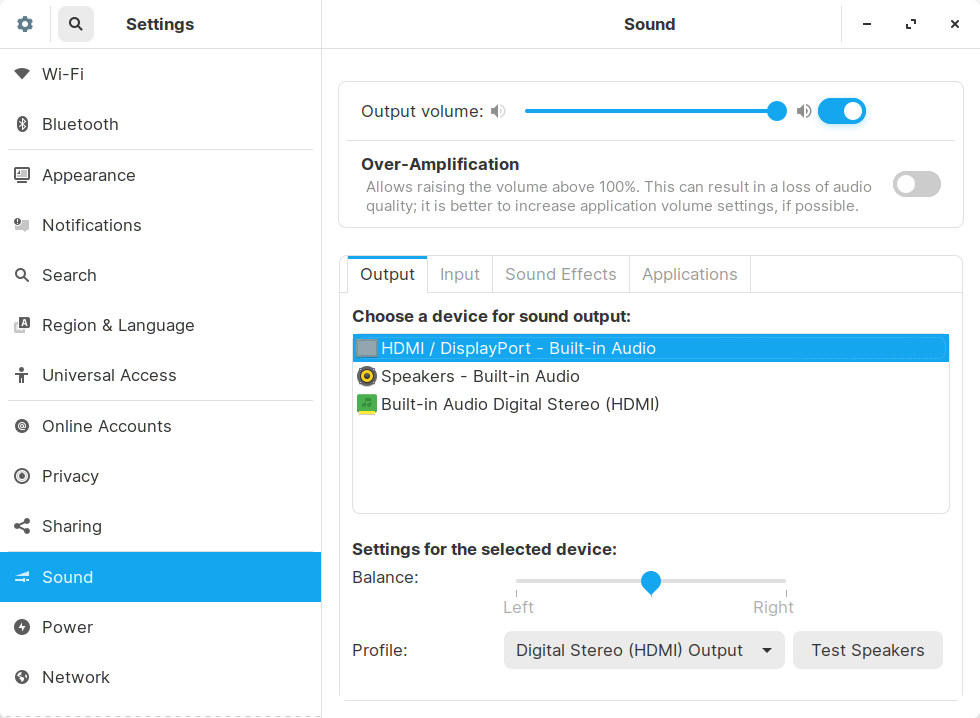Click the high volume speaker icon
Screen dimensions: 980x718
[x=804, y=111]
